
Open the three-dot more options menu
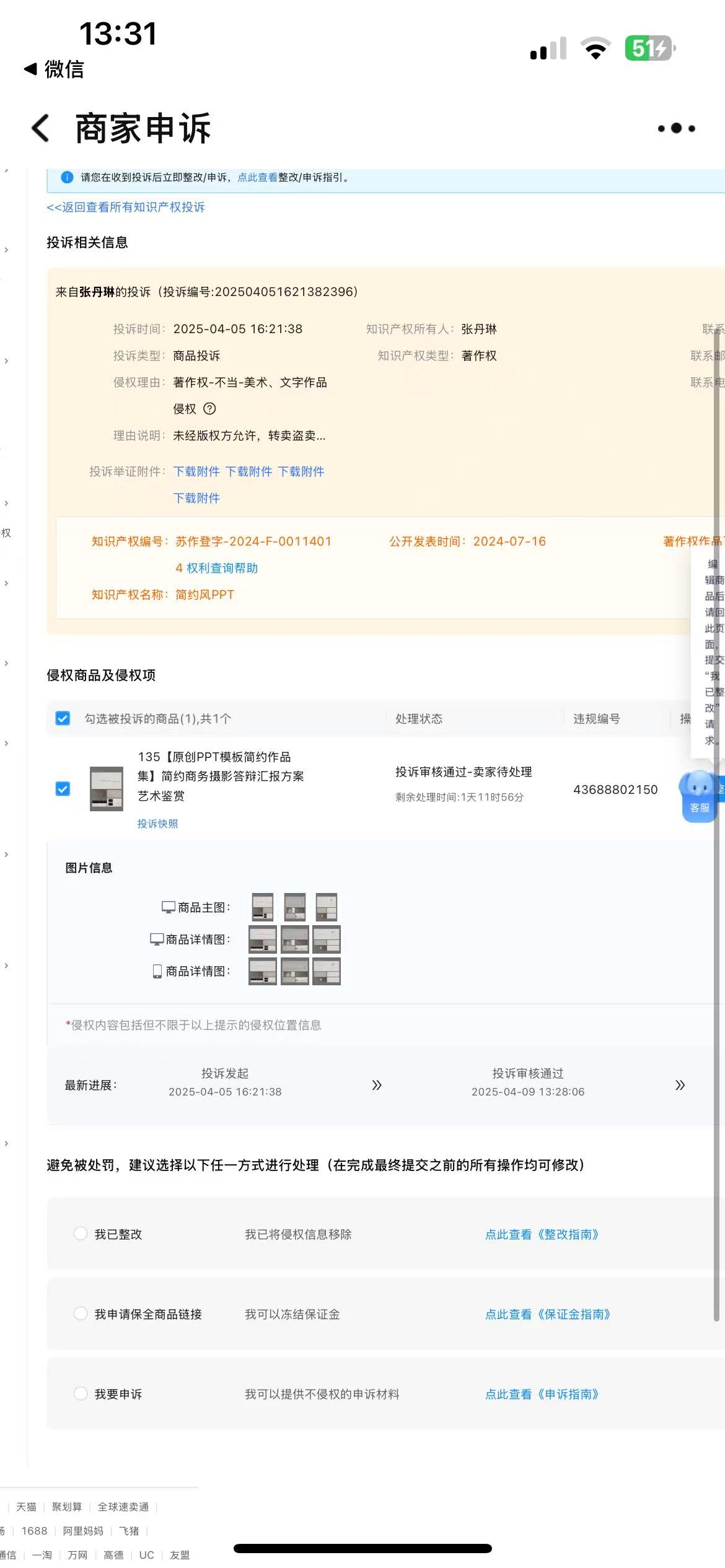(676, 128)
